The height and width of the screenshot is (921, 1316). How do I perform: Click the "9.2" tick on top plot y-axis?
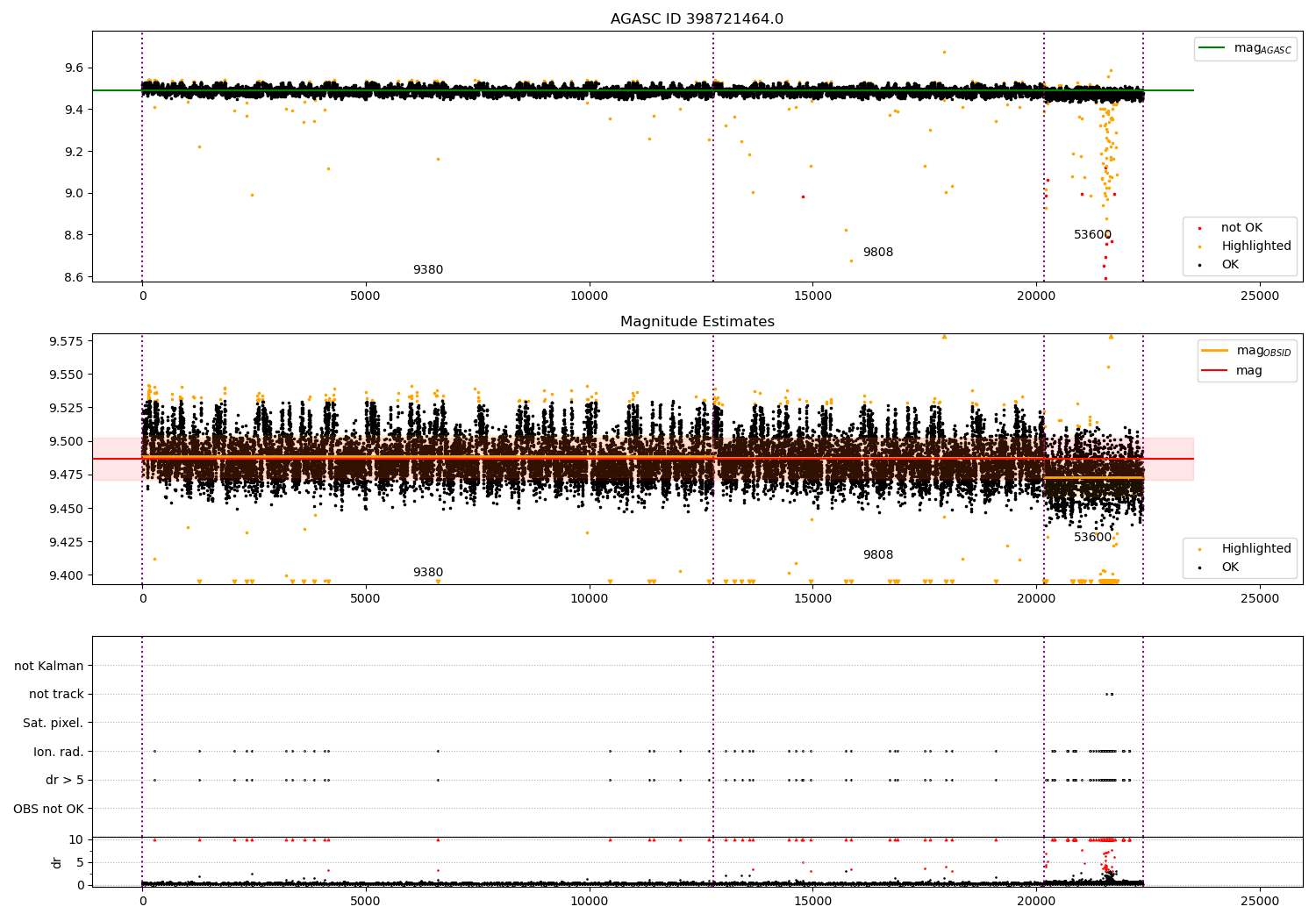[x=75, y=152]
